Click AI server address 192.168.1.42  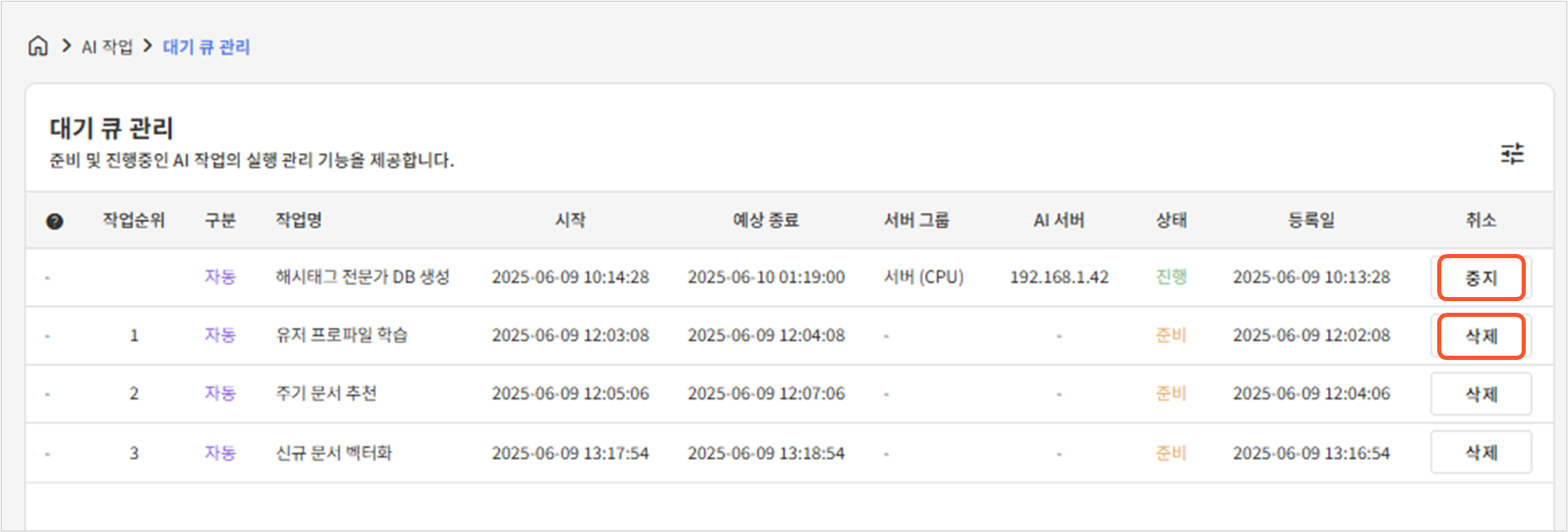pyautogui.click(x=1058, y=277)
